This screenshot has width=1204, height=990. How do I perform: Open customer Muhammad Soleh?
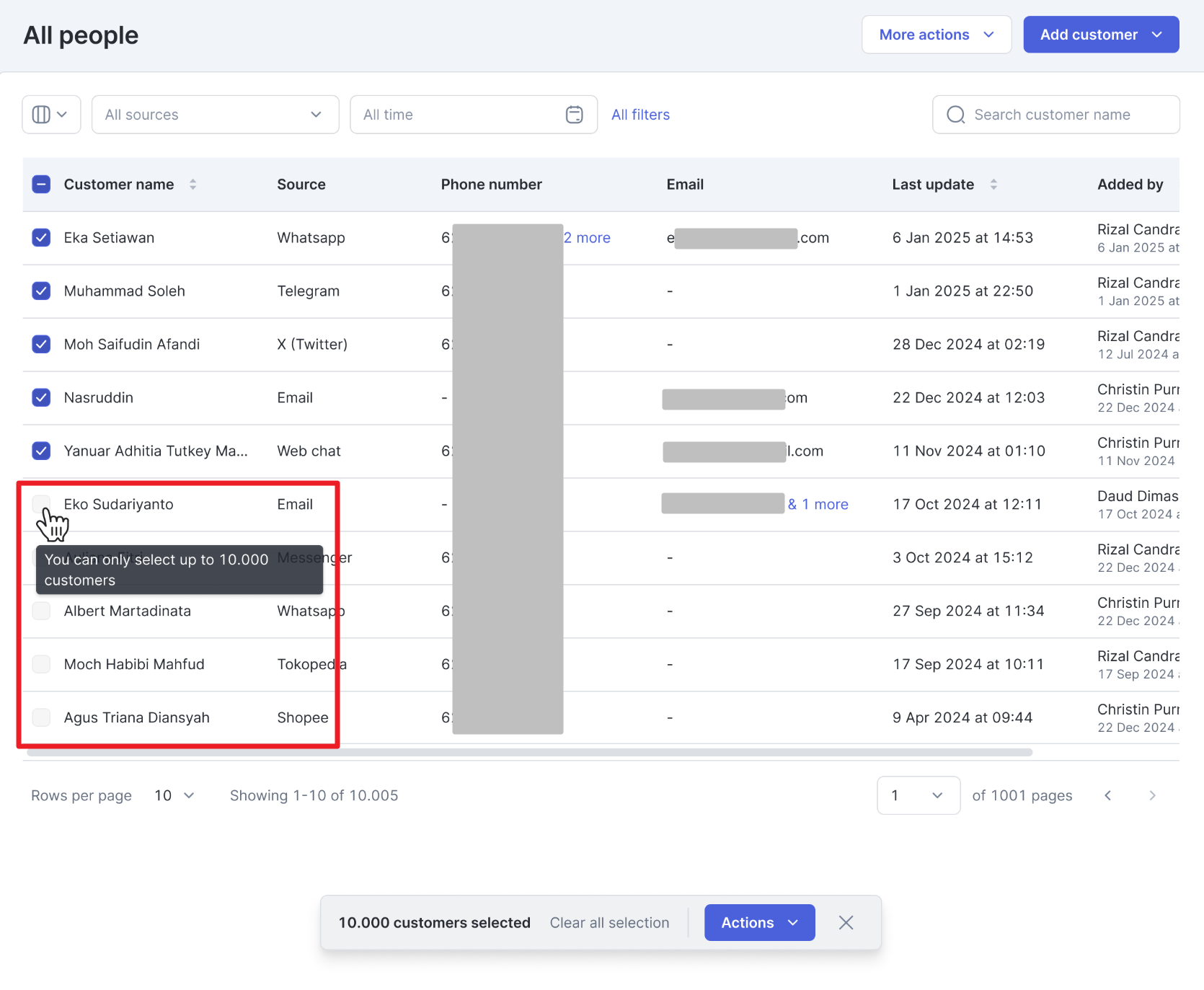point(125,291)
